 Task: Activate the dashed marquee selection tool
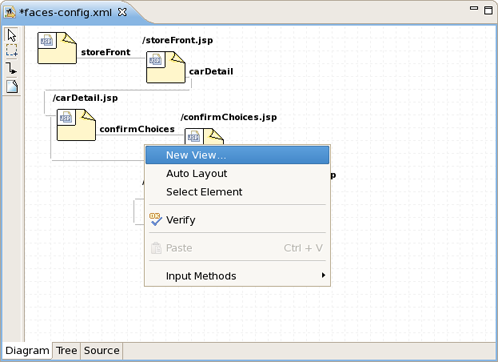pyautogui.click(x=12, y=50)
